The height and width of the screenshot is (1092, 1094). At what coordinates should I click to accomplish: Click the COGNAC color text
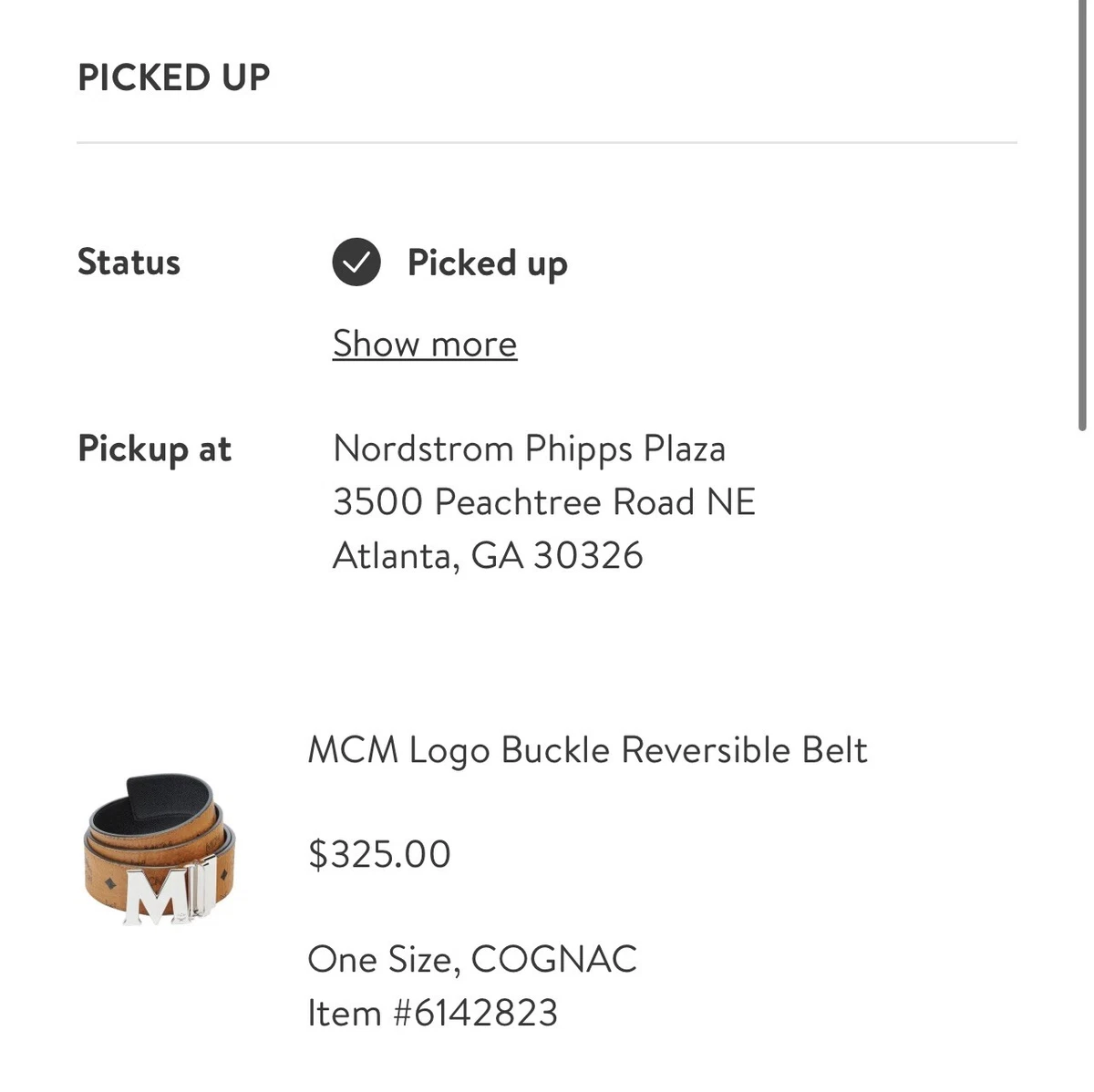coord(554,959)
